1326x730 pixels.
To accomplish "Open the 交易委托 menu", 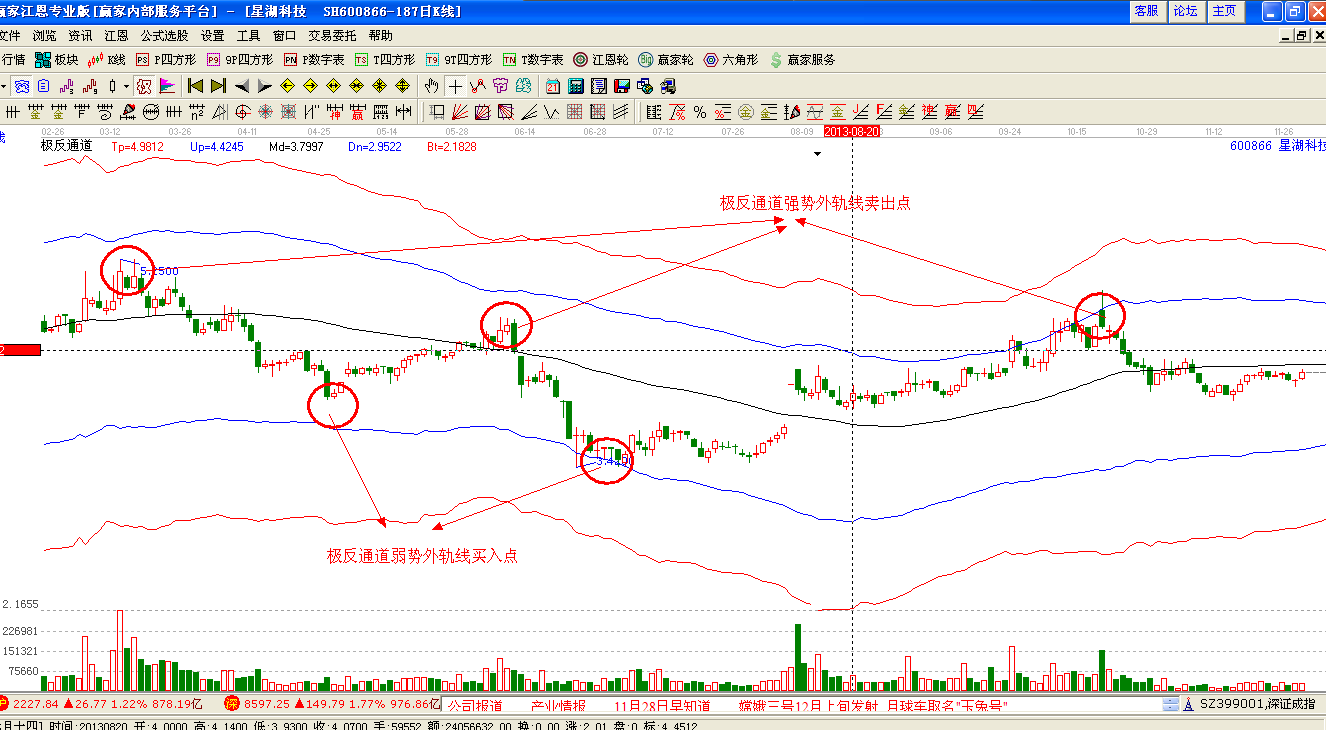I will tap(332, 35).
